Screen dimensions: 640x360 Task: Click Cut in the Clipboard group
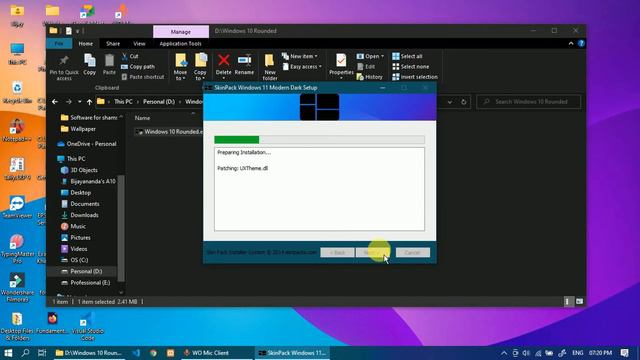pos(130,56)
